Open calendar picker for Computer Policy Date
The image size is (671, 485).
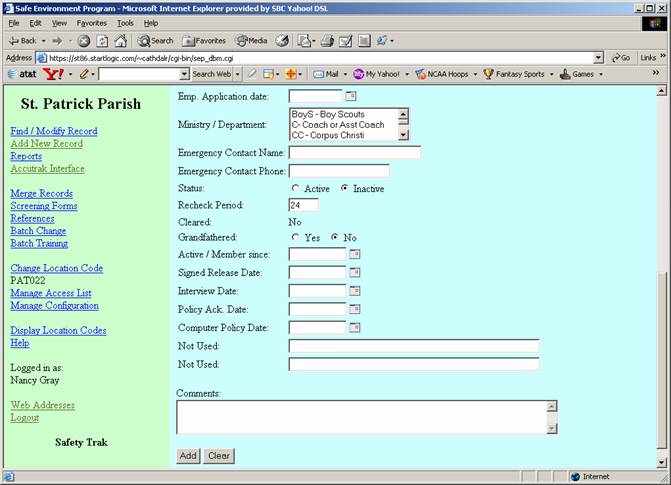click(x=353, y=327)
